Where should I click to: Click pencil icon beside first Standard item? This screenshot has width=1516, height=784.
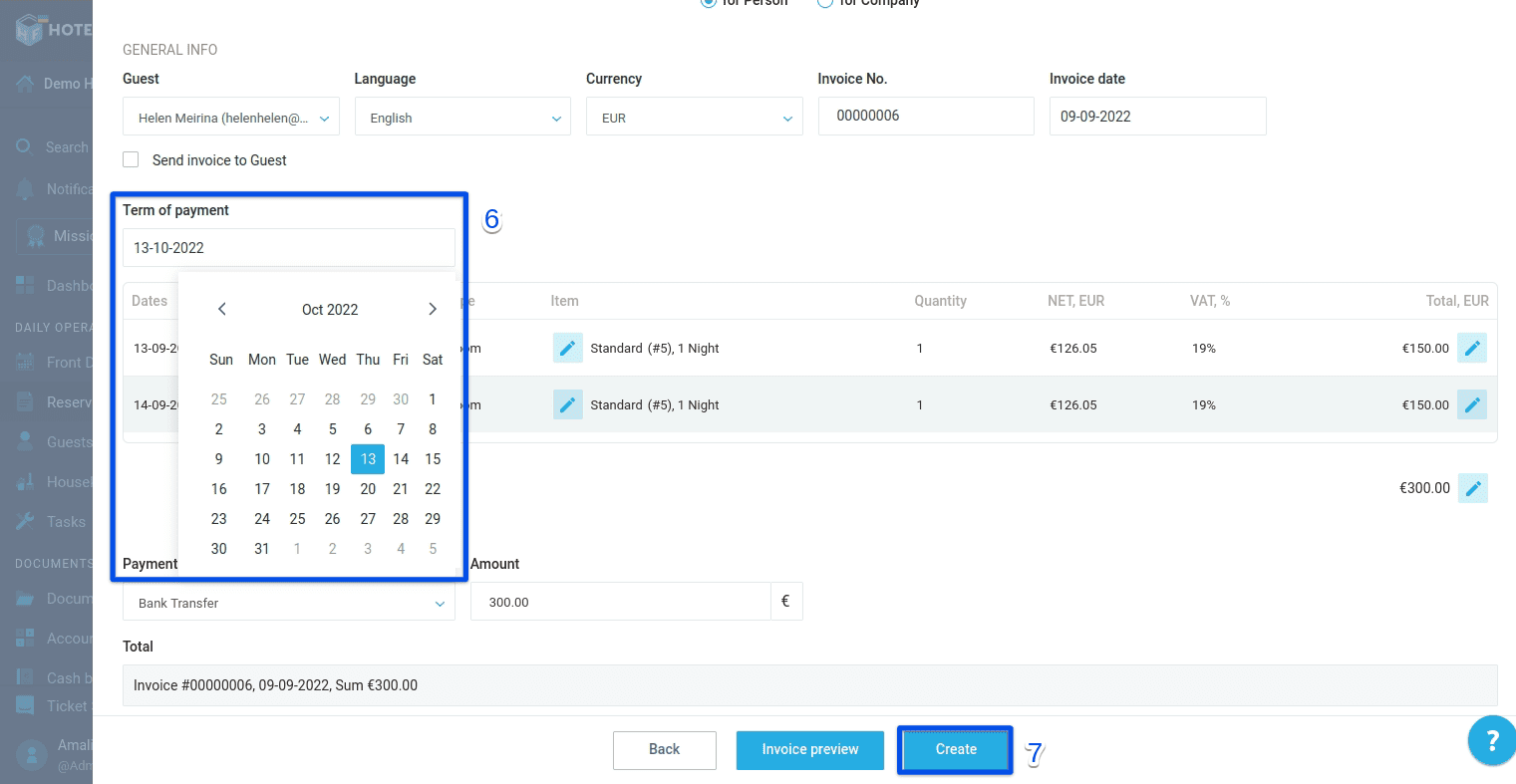(567, 348)
